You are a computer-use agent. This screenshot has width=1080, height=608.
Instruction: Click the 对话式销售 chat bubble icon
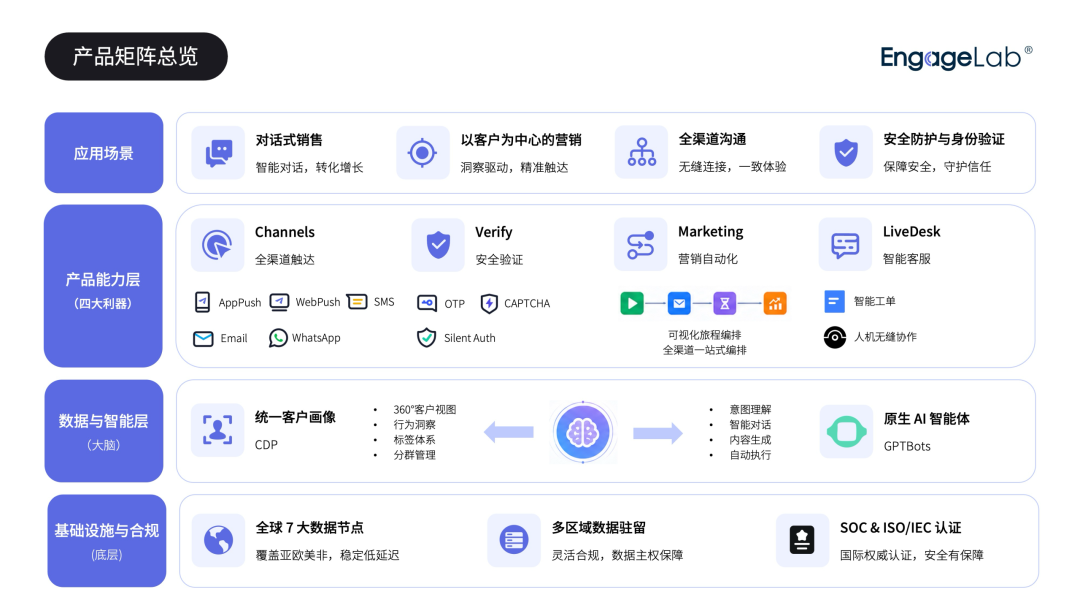pyautogui.click(x=218, y=153)
